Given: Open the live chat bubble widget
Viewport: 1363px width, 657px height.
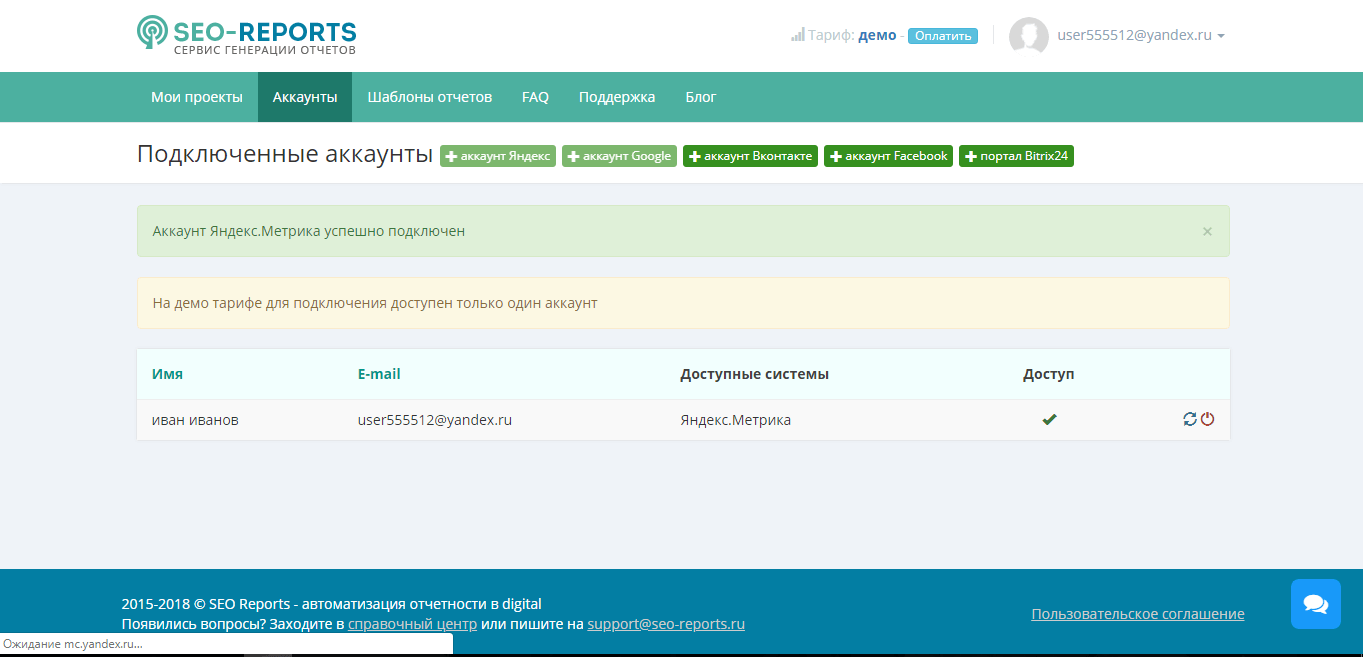Looking at the screenshot, I should point(1315,604).
